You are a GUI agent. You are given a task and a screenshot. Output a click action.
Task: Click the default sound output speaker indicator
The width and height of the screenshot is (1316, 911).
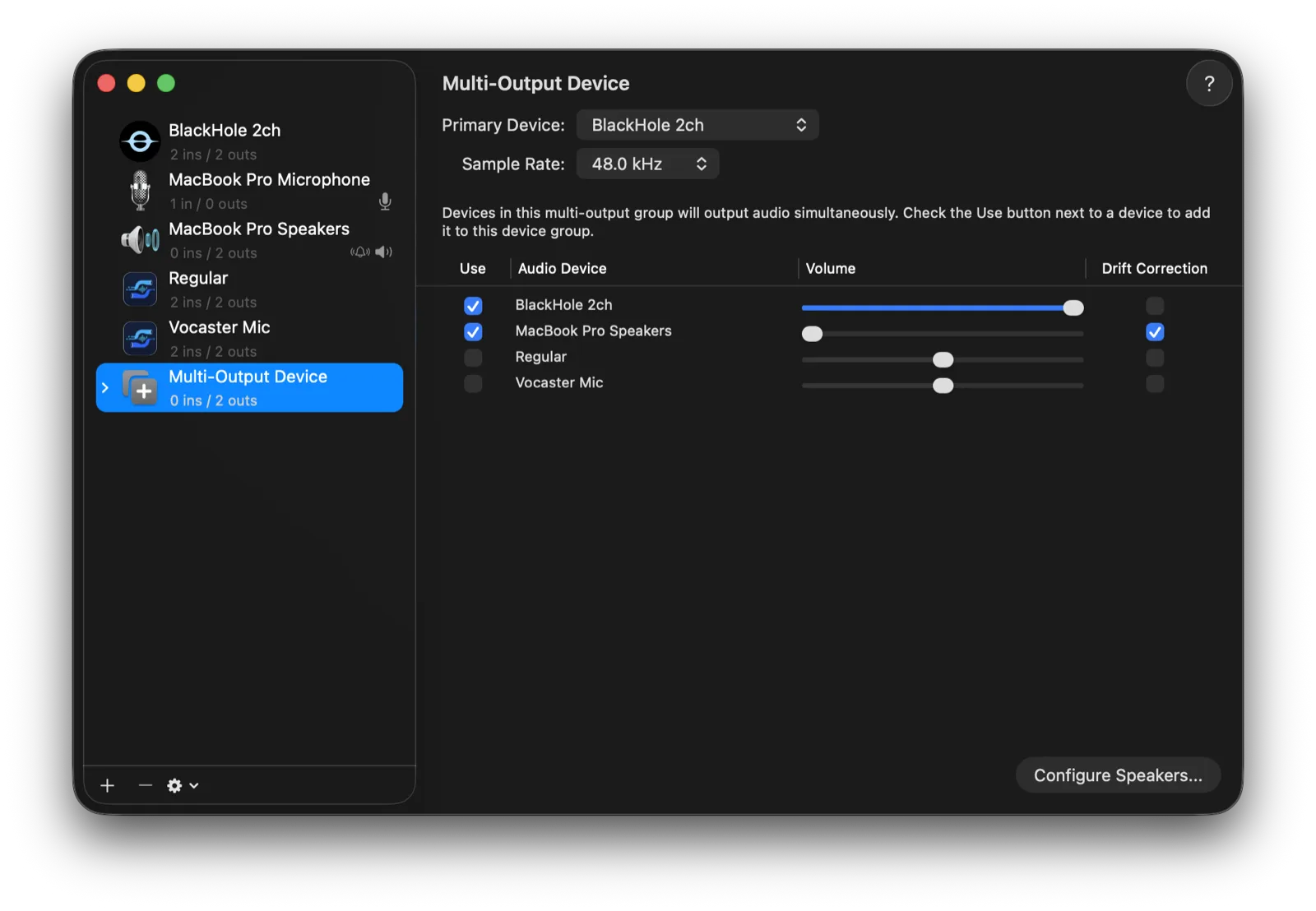pos(383,252)
